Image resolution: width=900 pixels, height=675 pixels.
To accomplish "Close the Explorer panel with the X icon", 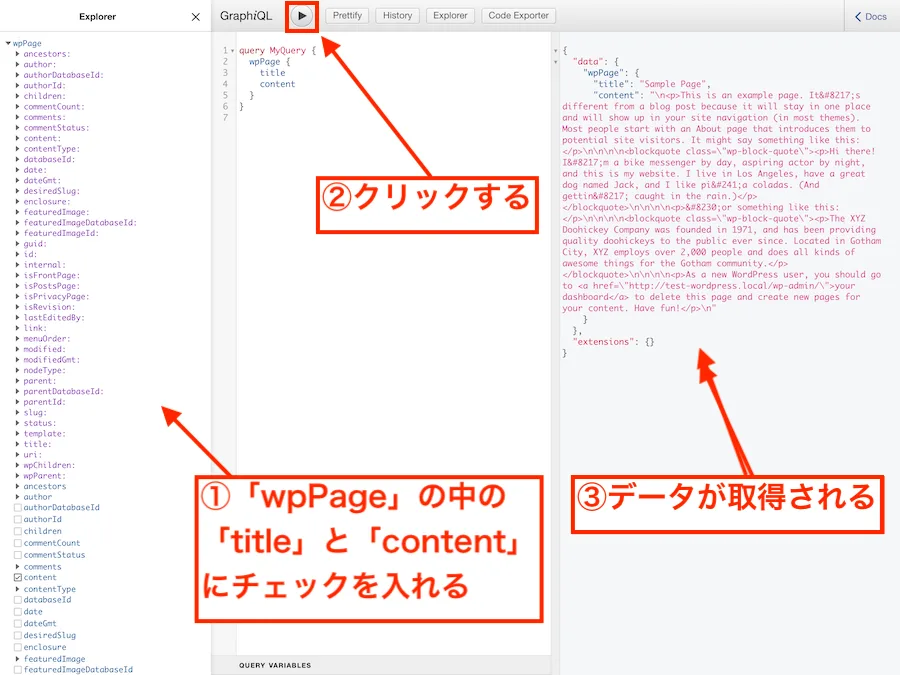I will (x=196, y=16).
